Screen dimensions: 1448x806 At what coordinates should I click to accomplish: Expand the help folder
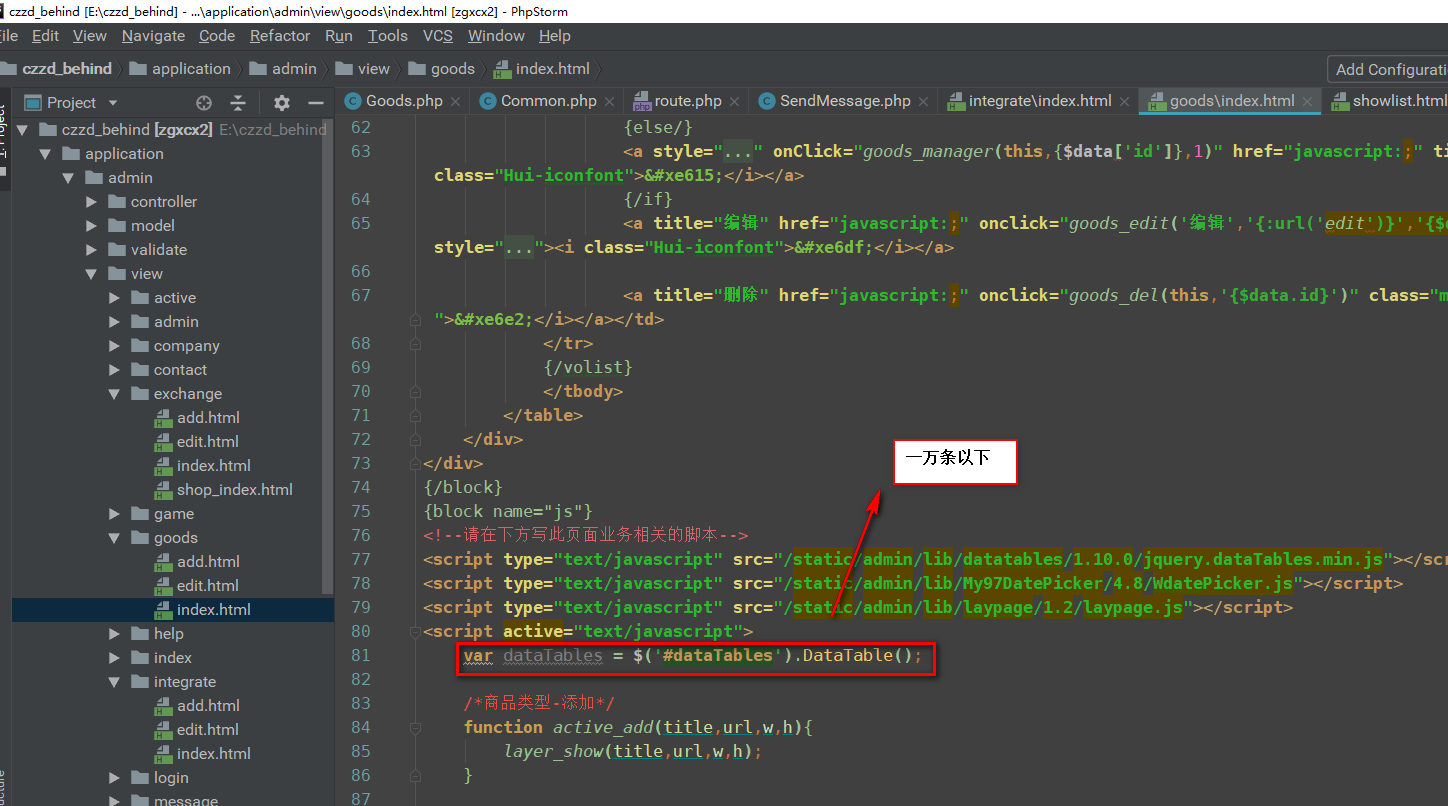point(115,634)
